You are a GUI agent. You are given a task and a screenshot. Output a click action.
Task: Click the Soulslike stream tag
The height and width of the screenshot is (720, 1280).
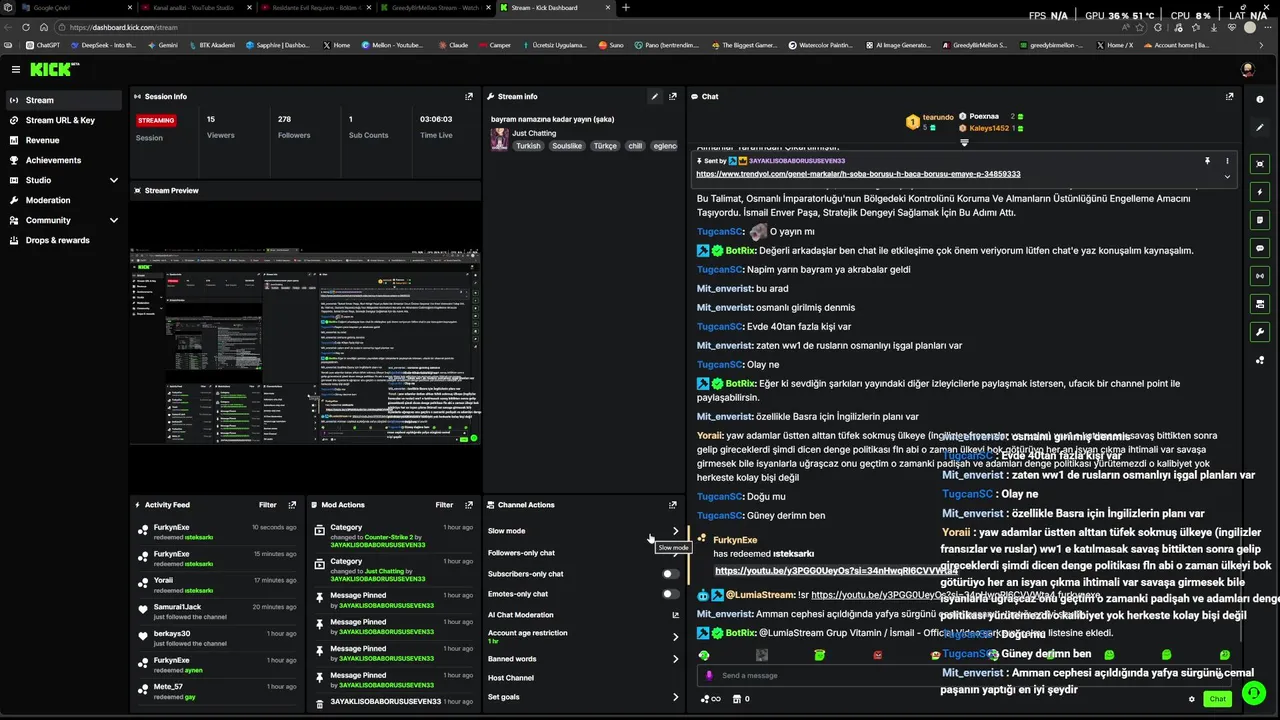click(x=566, y=146)
